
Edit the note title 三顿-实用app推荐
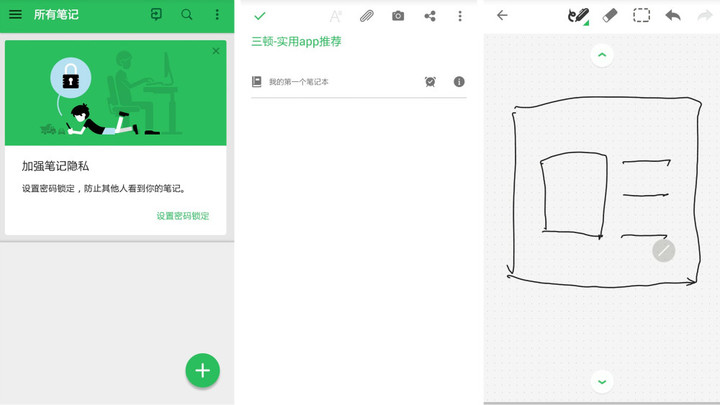pyautogui.click(x=296, y=42)
